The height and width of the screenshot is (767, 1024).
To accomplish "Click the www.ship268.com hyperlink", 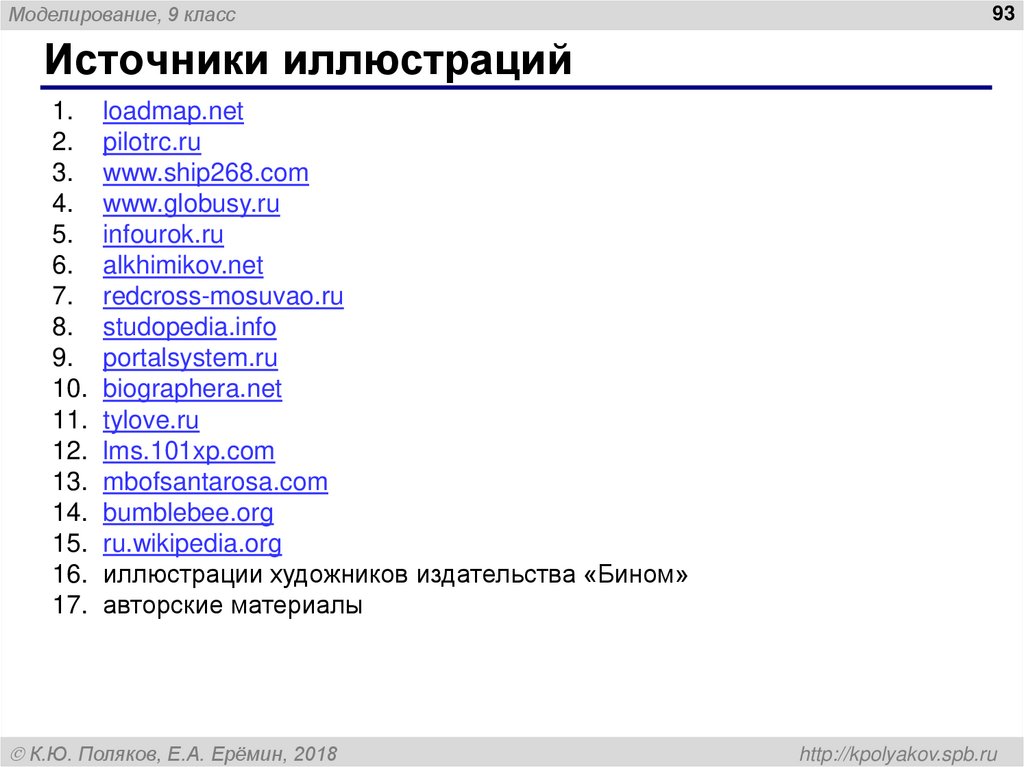I will click(205, 173).
